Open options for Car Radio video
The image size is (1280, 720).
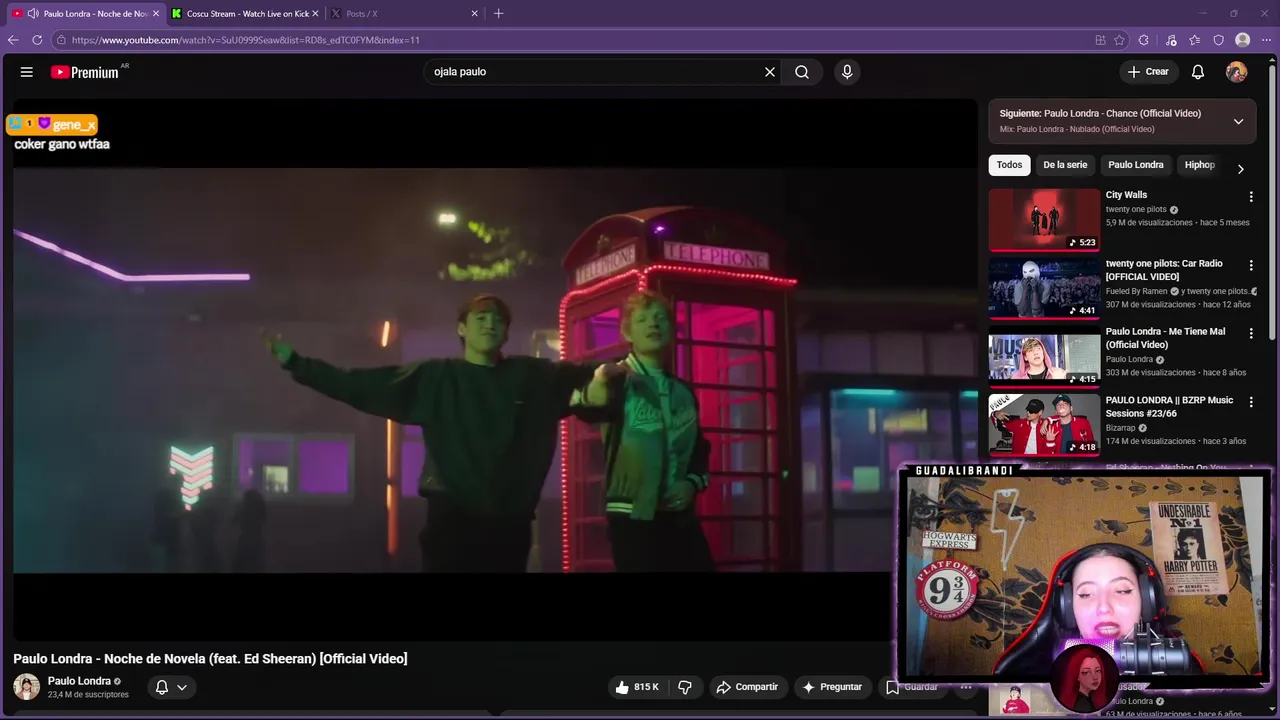coord(1250,265)
